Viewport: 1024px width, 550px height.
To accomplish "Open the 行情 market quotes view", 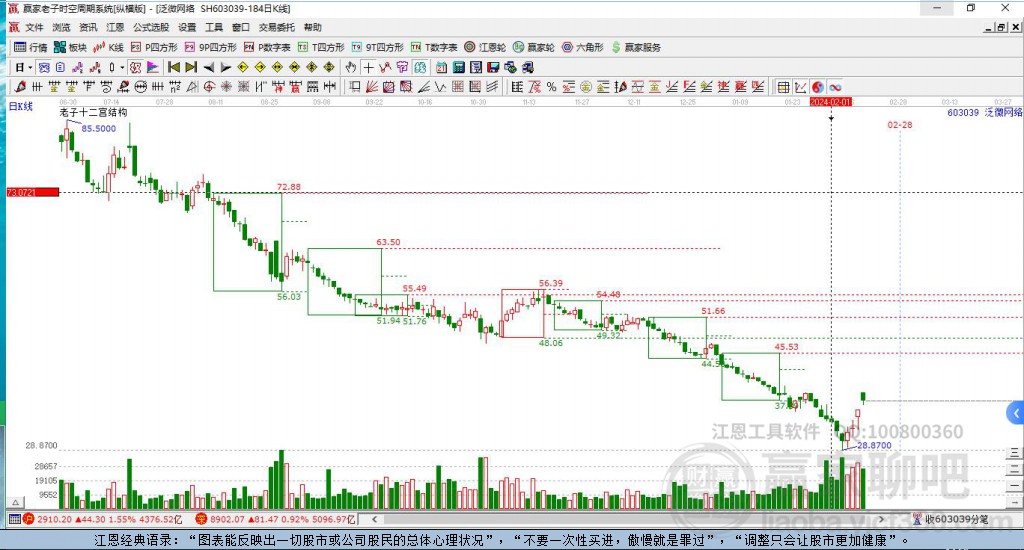I will pos(31,47).
